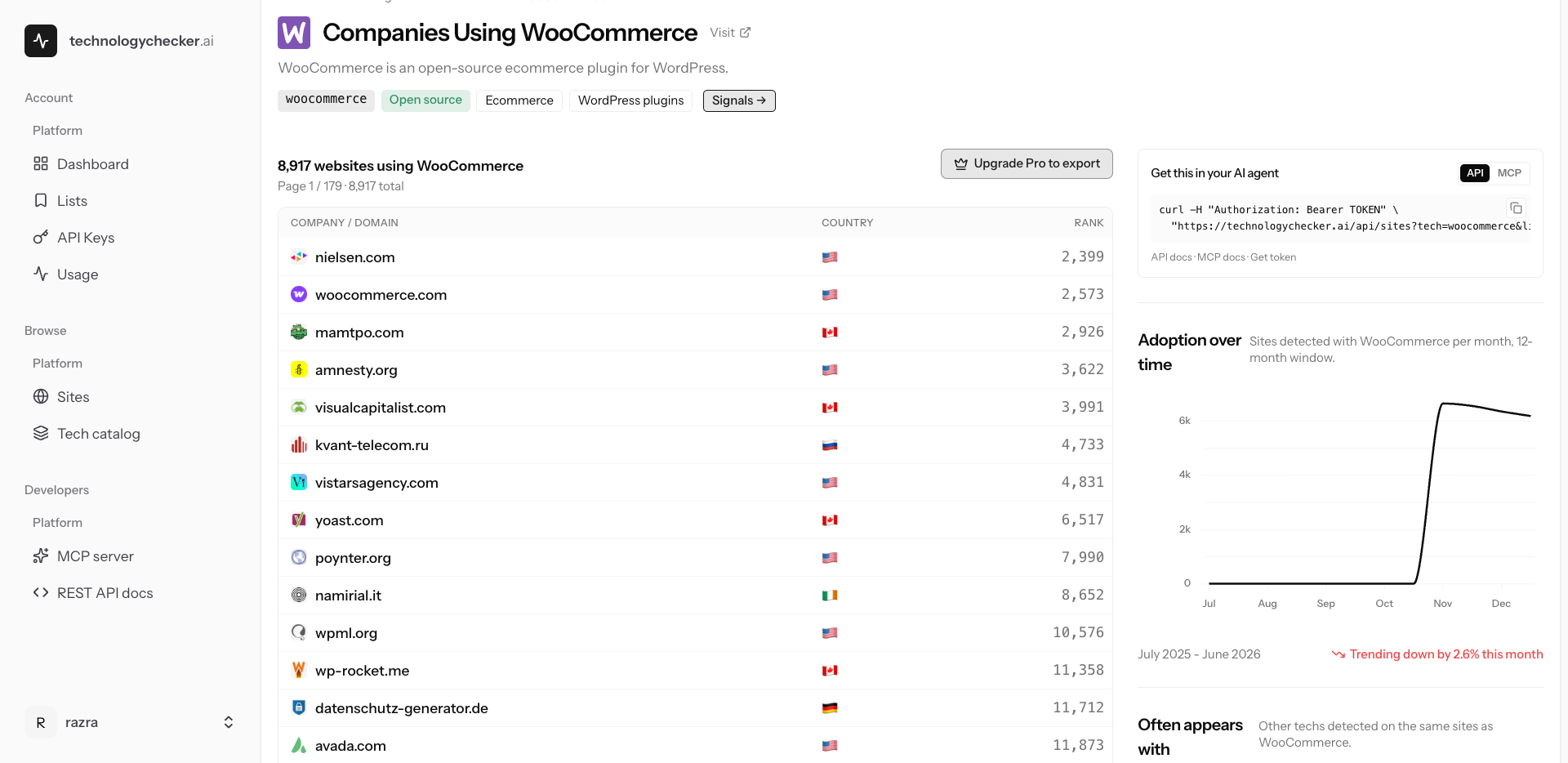The height and width of the screenshot is (763, 1568).
Task: Click the datenschutz-generator.de shield favicon
Action: (x=299, y=708)
